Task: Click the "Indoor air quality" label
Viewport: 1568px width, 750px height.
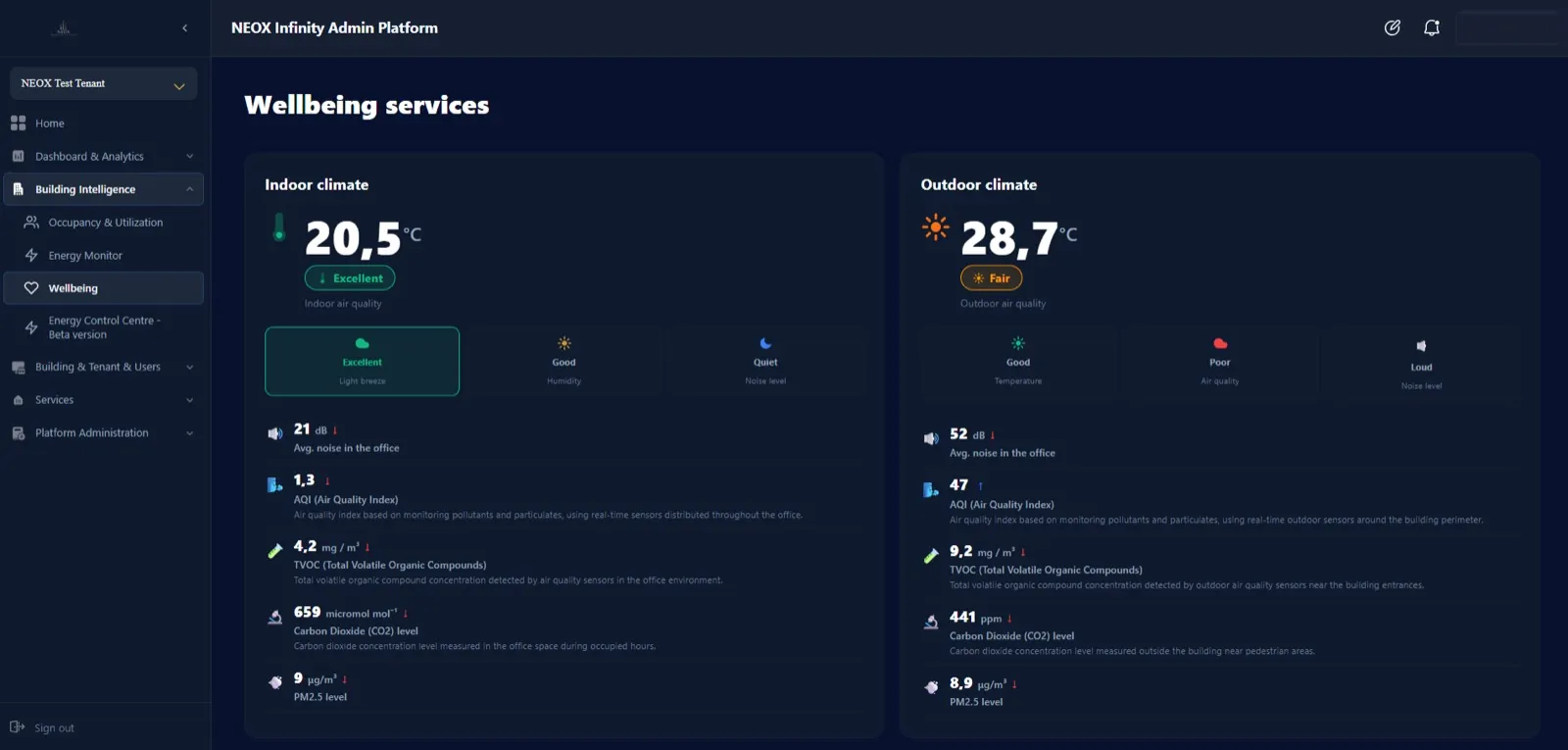Action: pos(343,304)
